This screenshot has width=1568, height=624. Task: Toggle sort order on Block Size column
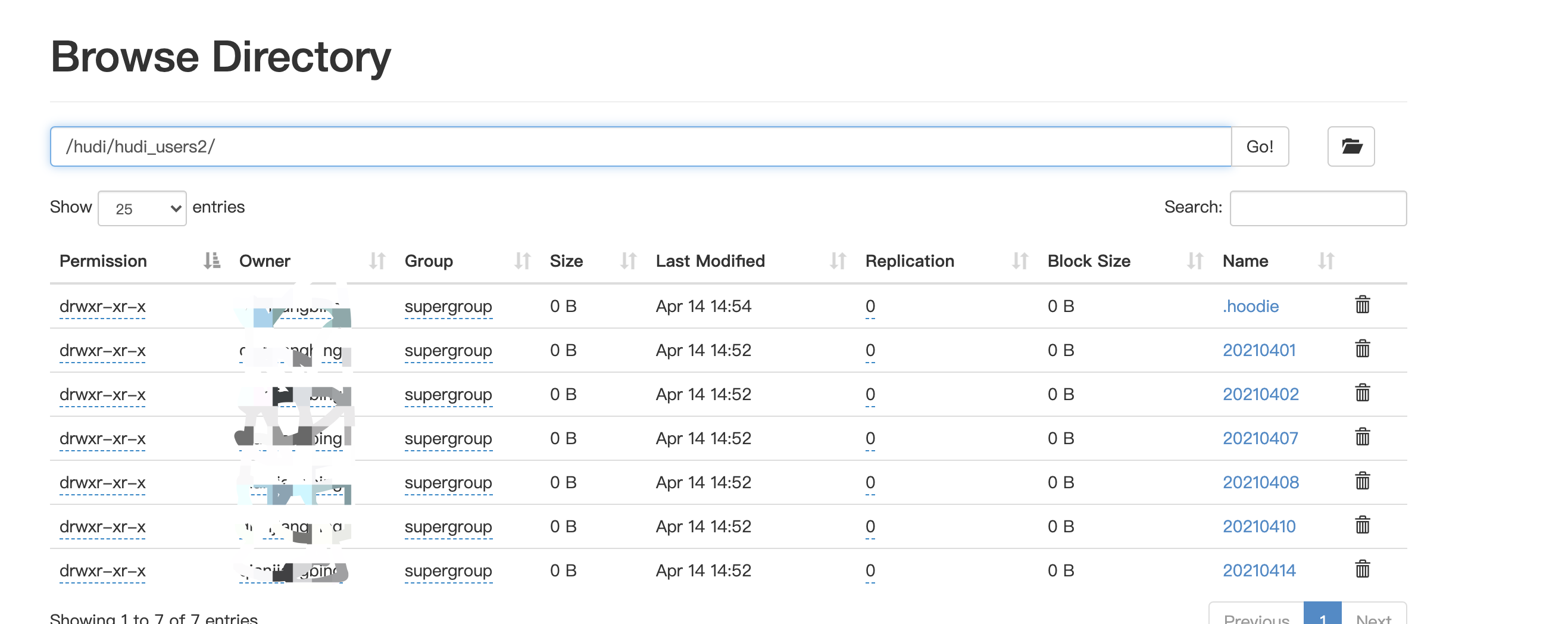point(1195,261)
